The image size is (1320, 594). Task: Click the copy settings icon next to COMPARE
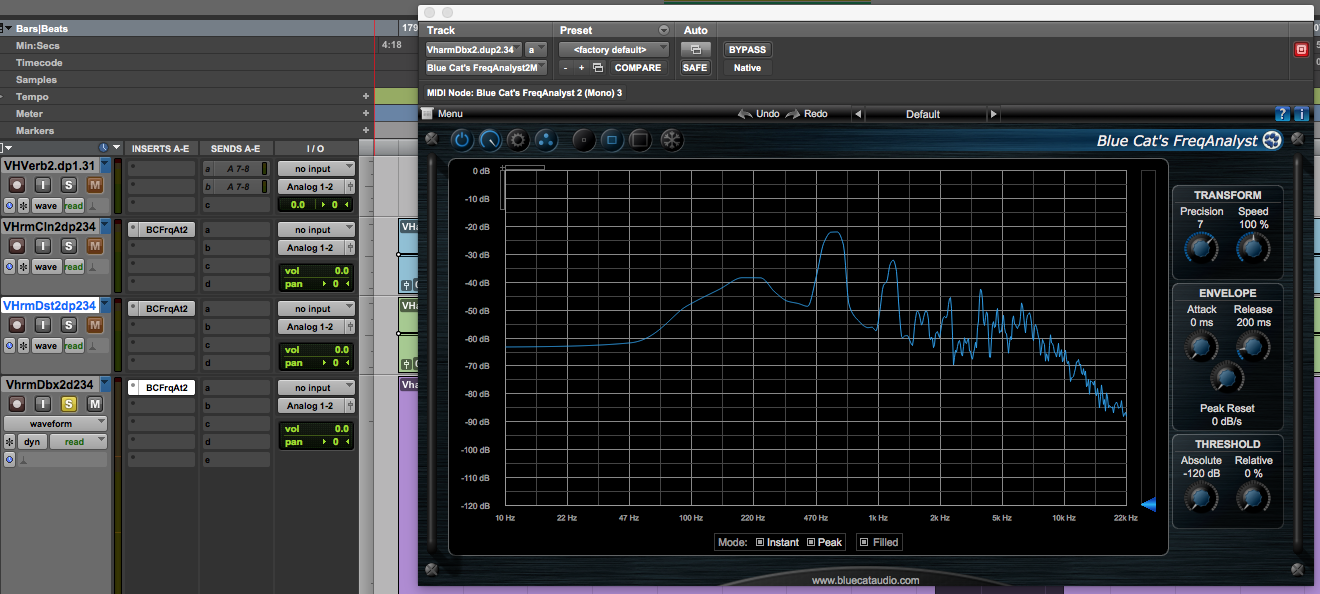click(x=598, y=68)
